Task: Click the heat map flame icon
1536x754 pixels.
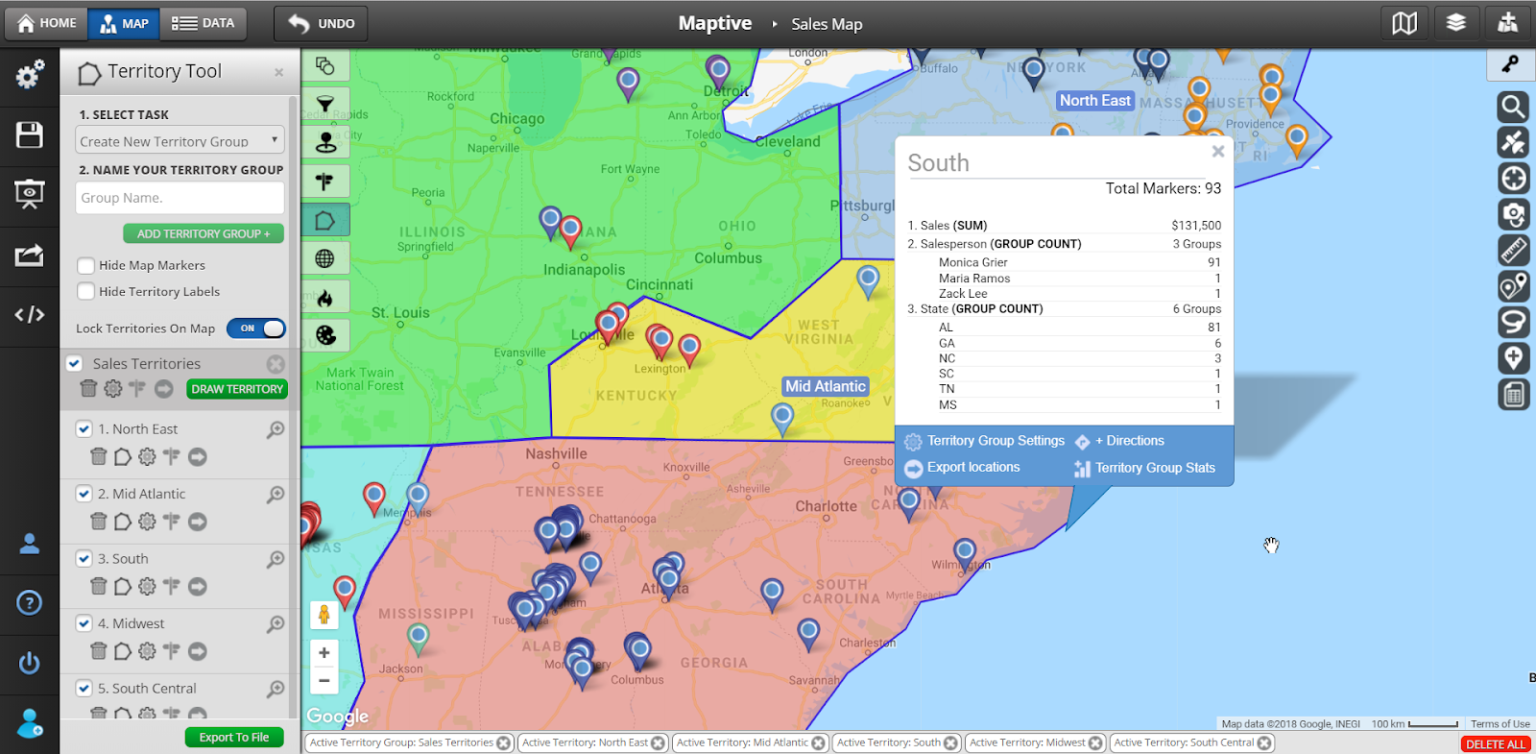Action: (x=325, y=297)
